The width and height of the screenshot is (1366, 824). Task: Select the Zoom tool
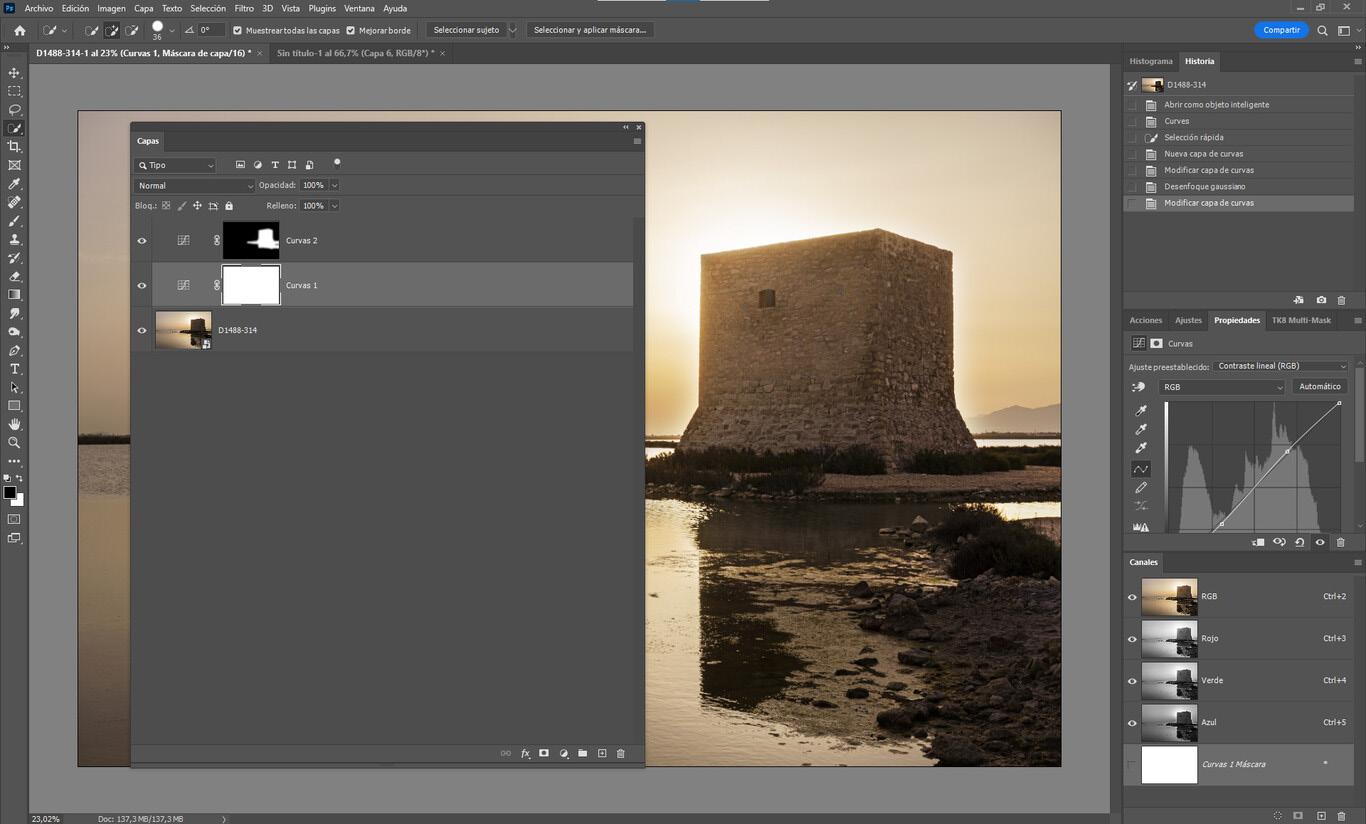14,442
